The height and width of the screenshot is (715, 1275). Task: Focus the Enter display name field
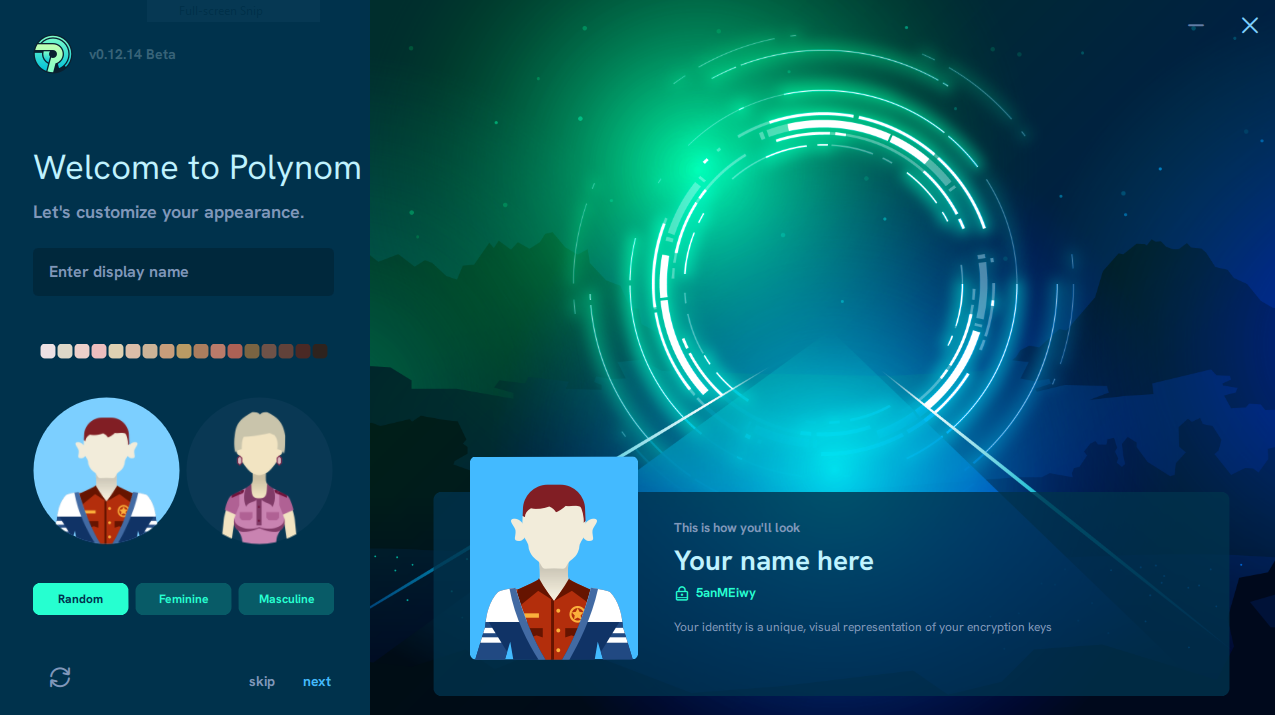pos(183,272)
